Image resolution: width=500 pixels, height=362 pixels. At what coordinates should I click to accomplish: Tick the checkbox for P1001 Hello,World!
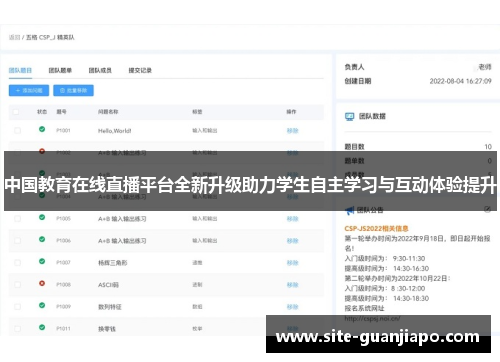point(17,130)
